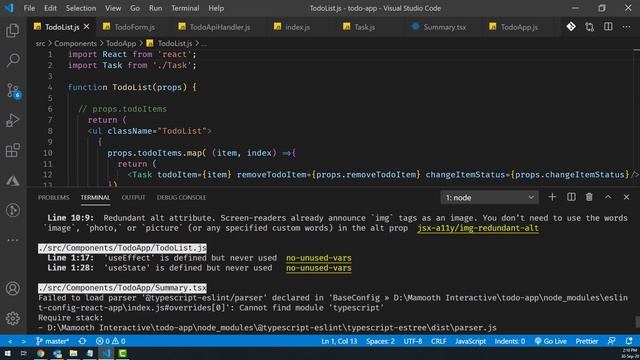This screenshot has width=640, height=360.
Task: Open the Azure view icon in activity bar
Action: 13,180
